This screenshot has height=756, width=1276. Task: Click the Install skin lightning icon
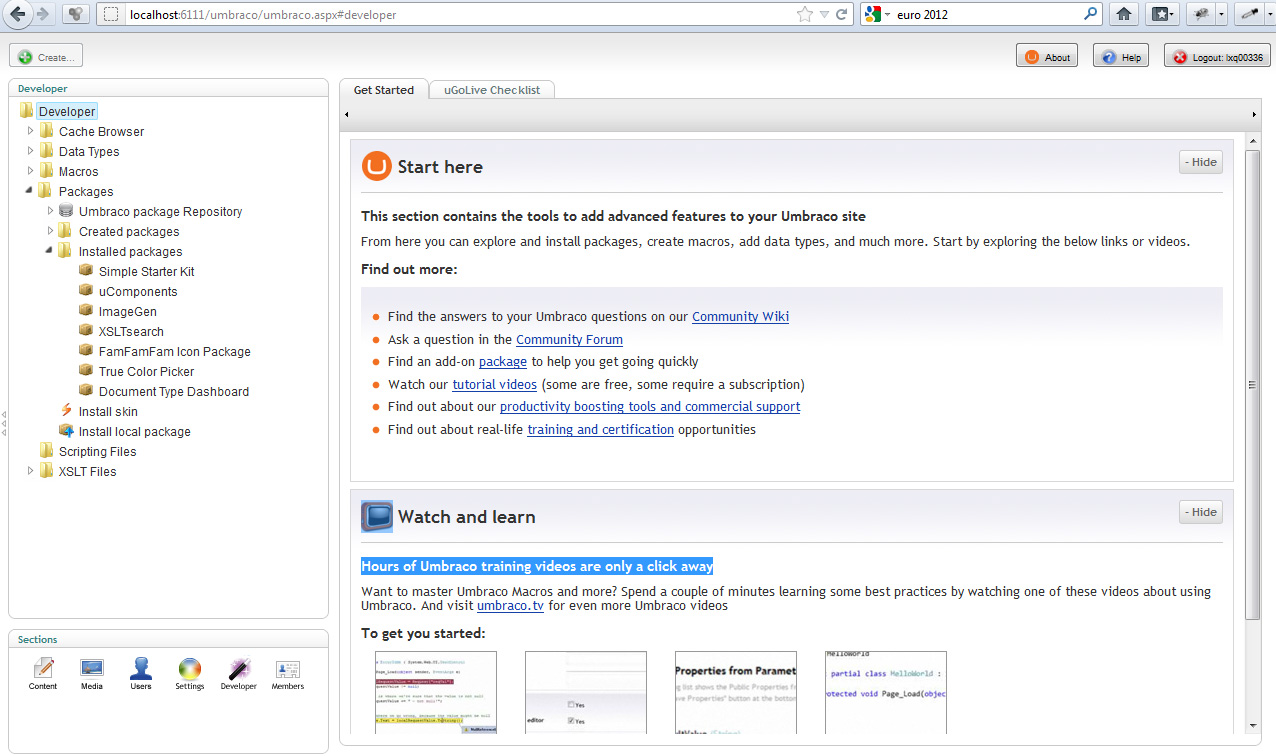tap(66, 411)
